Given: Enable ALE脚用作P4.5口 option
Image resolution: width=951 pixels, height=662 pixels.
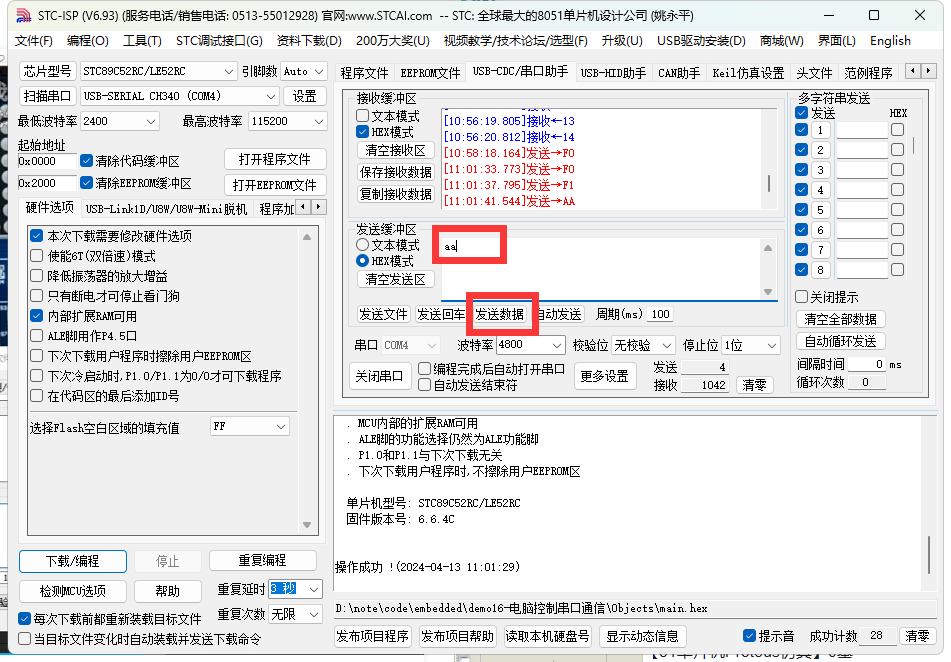Looking at the screenshot, I should (x=37, y=336).
